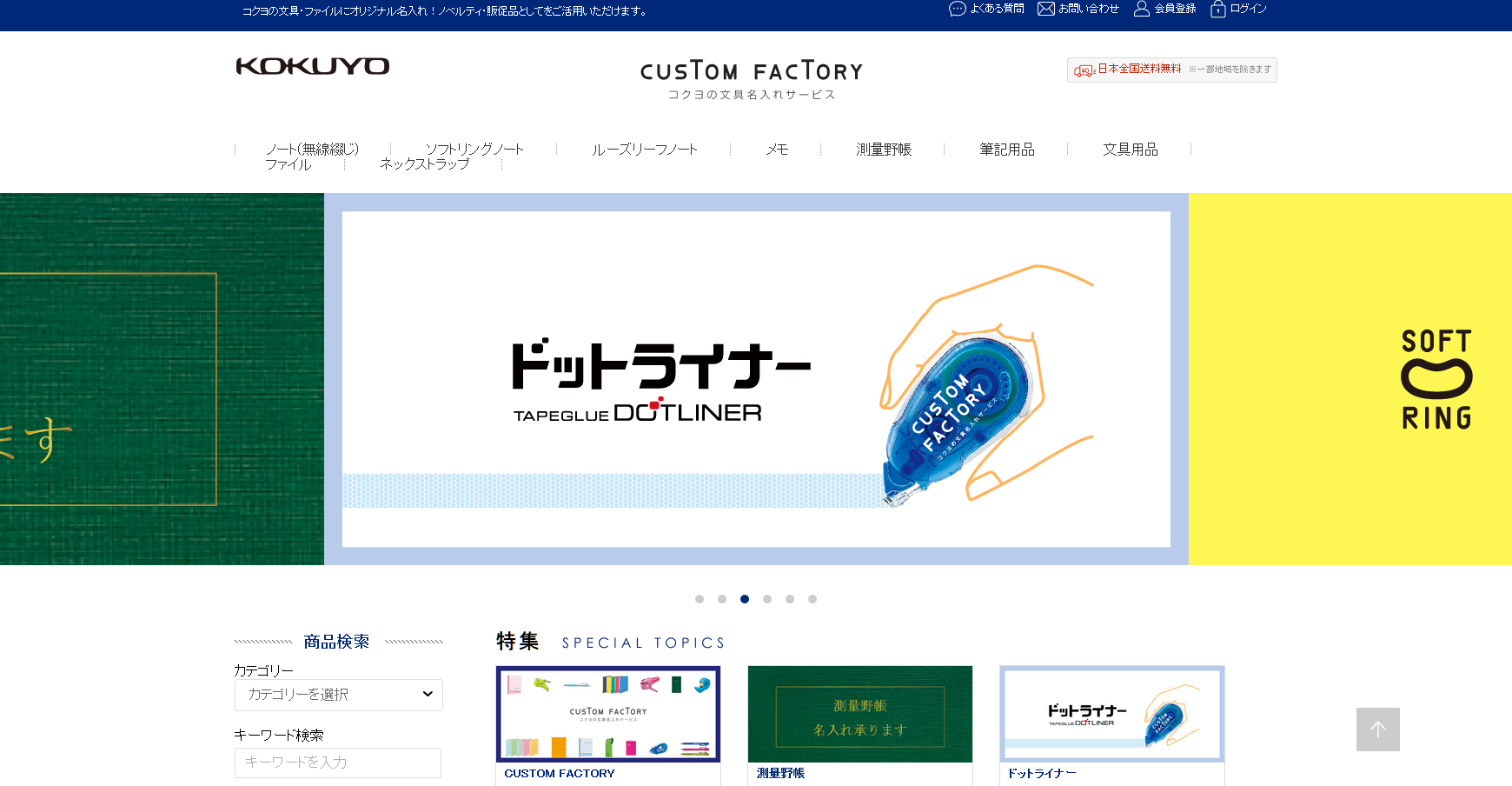1512x786 pixels.
Task: Open ソフトリングノート menu
Action: coord(474,150)
